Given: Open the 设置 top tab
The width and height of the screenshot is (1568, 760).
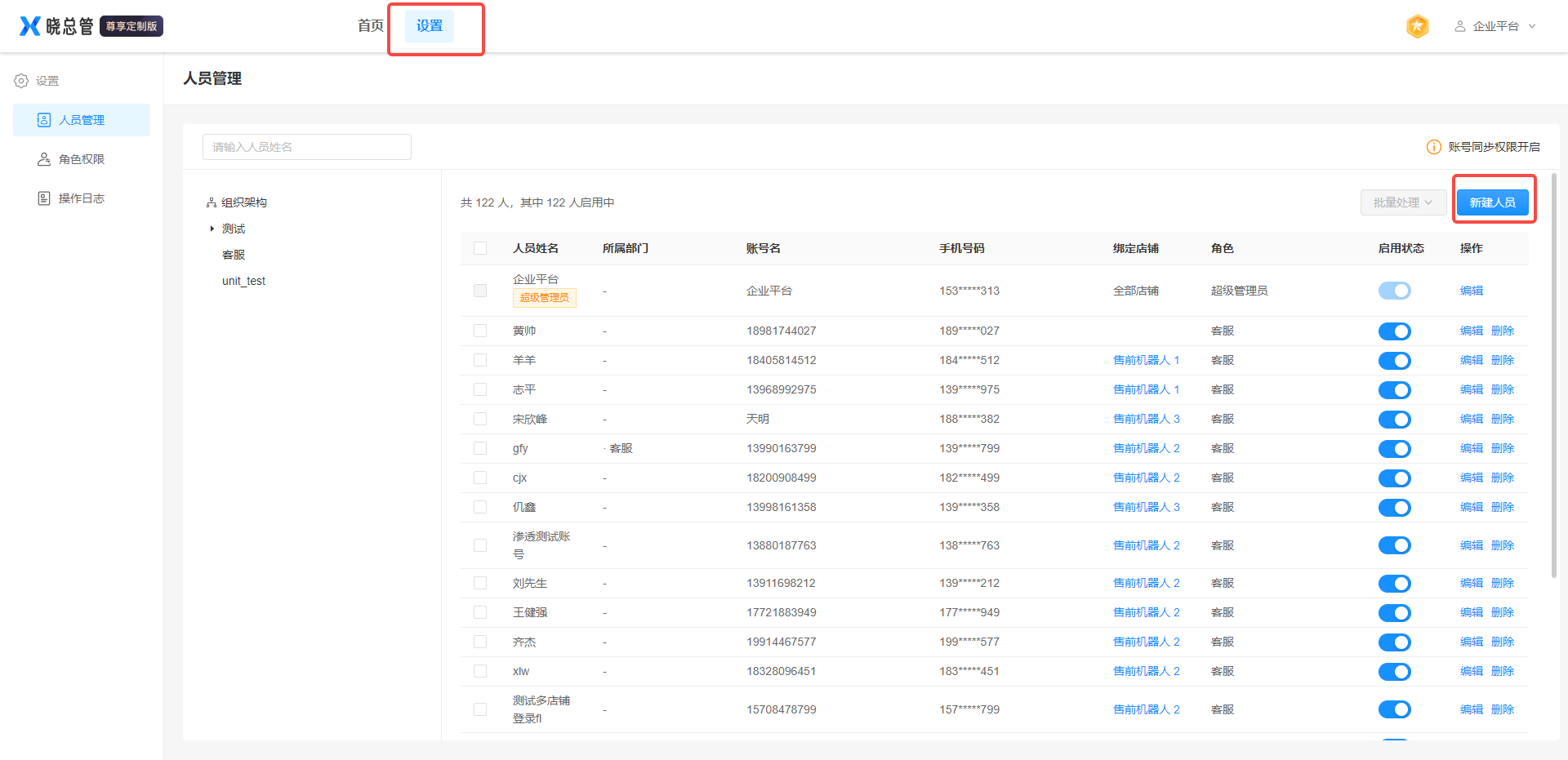Looking at the screenshot, I should [x=430, y=26].
